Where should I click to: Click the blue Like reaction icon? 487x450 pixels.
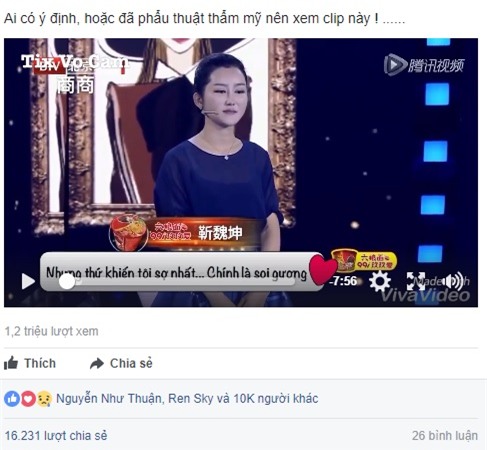pos(12,399)
